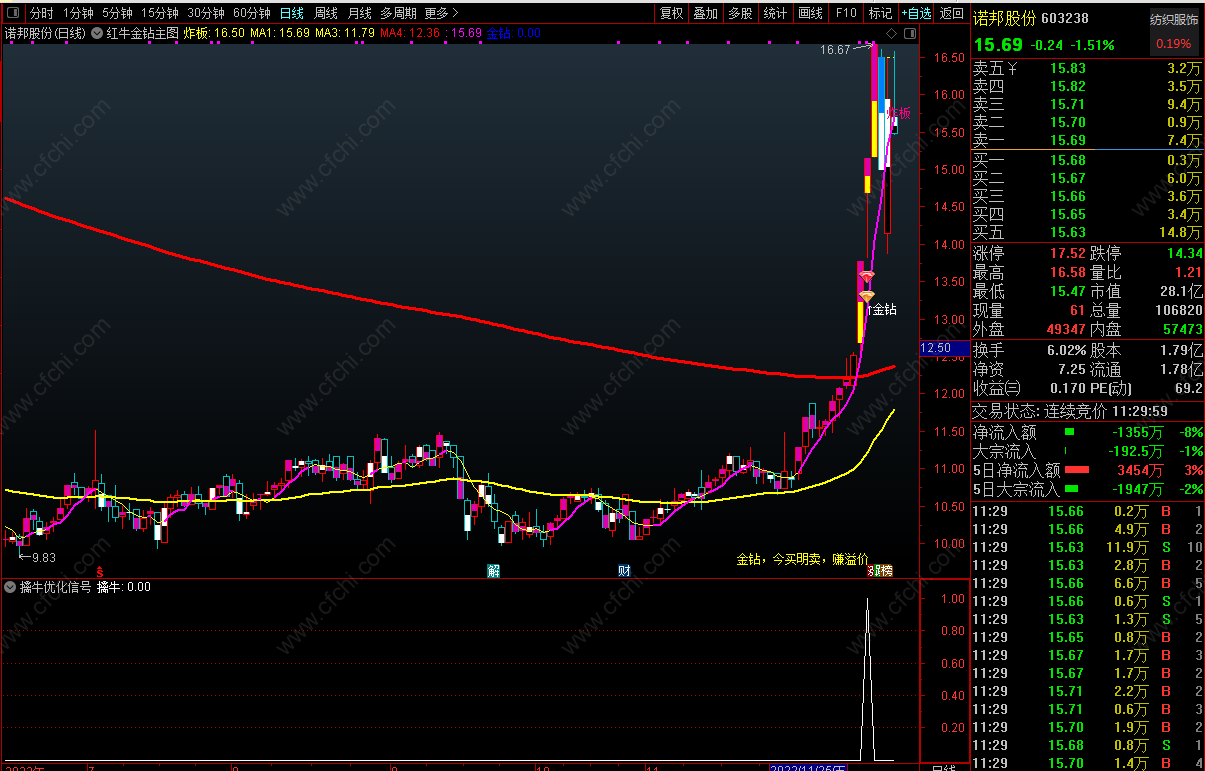1205x771 pixels.
Task: Click the 跌停 limit-down value 14.34
Action: [1183, 253]
